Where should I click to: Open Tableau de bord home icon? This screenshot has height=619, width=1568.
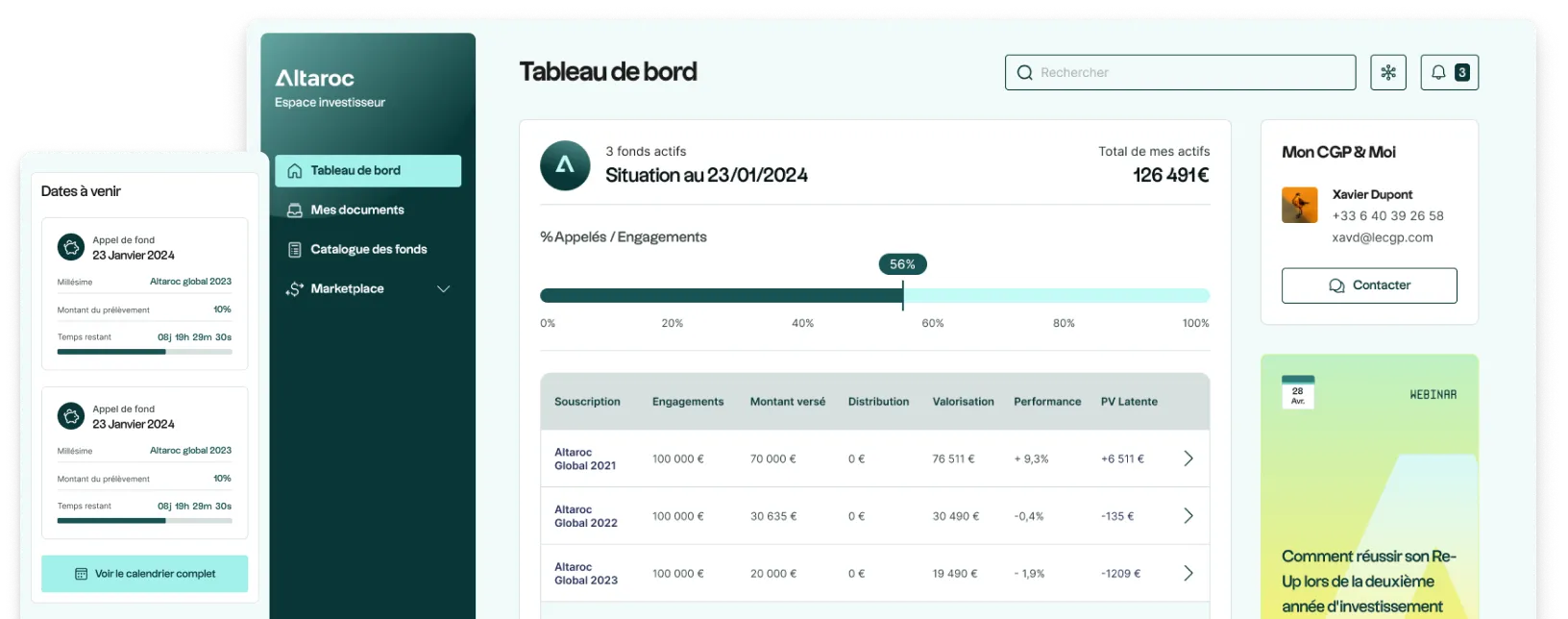295,171
